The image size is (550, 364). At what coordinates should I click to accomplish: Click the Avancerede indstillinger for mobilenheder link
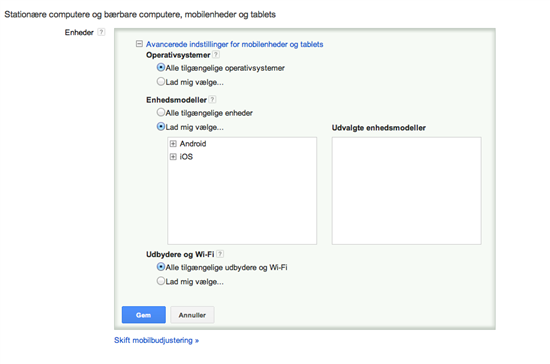coord(234,44)
